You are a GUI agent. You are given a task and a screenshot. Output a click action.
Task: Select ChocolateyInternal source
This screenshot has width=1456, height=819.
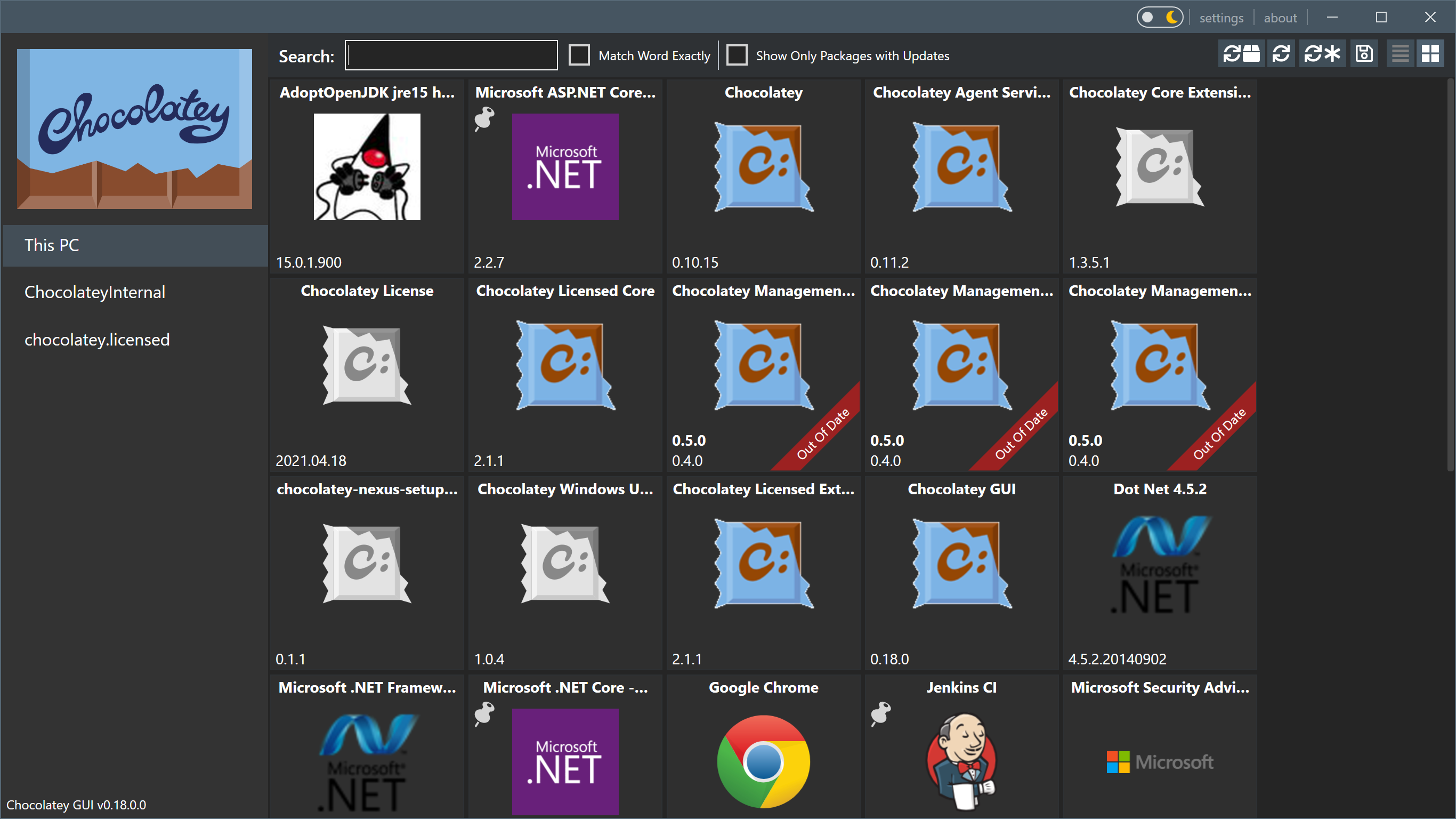[135, 292]
